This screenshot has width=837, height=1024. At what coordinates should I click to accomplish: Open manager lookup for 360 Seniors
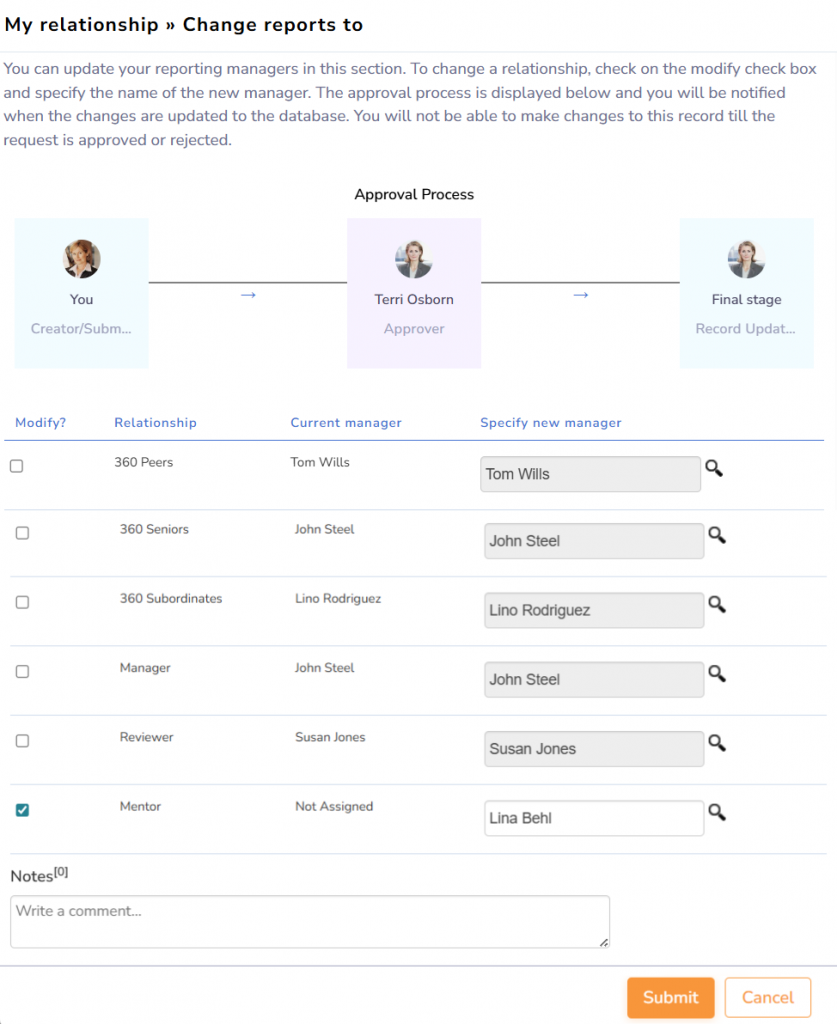716,536
